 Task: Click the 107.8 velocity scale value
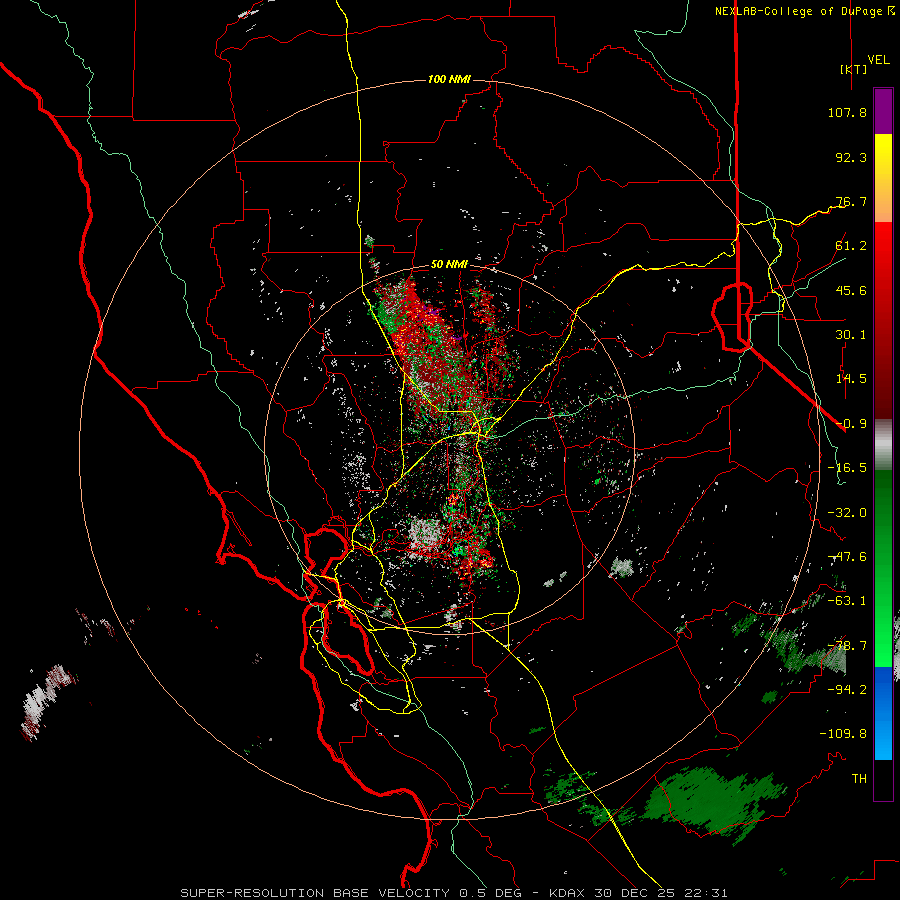(847, 112)
